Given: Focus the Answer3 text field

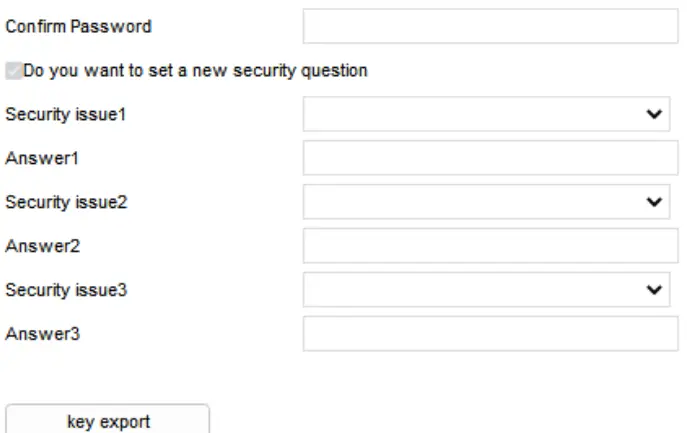Looking at the screenshot, I should (490, 334).
